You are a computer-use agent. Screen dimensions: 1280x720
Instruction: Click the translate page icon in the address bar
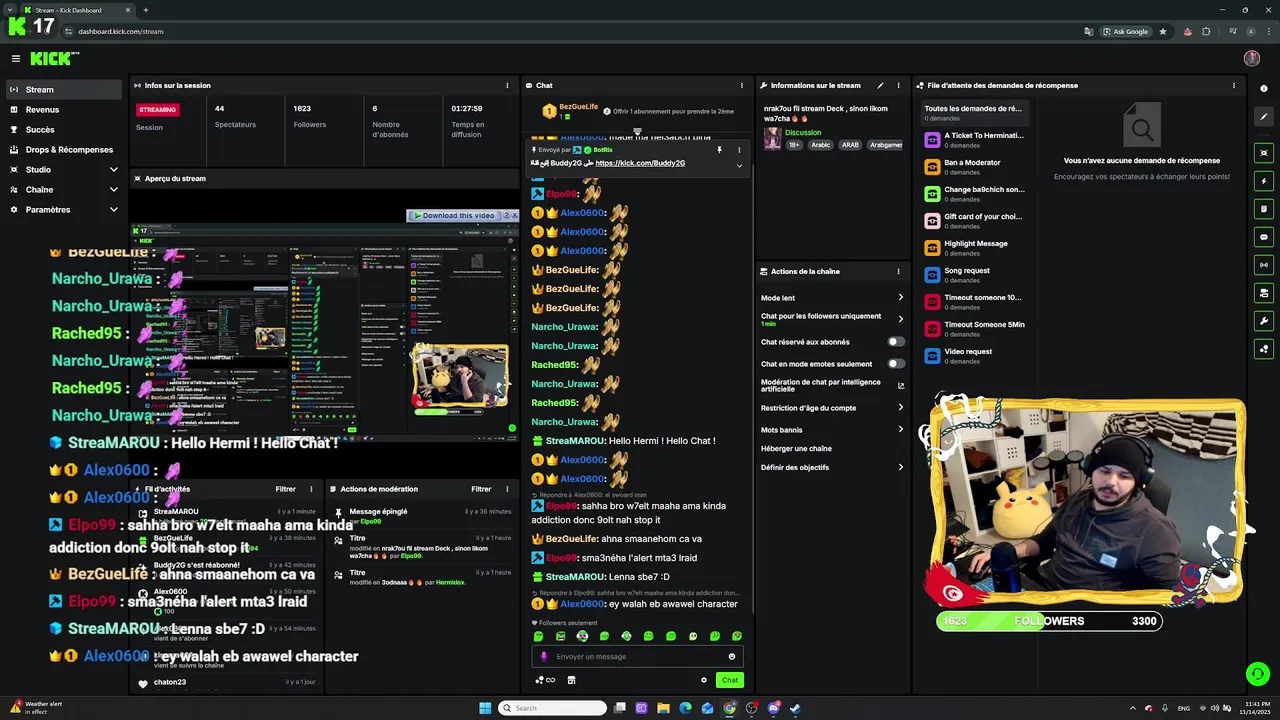pyautogui.click(x=1088, y=31)
